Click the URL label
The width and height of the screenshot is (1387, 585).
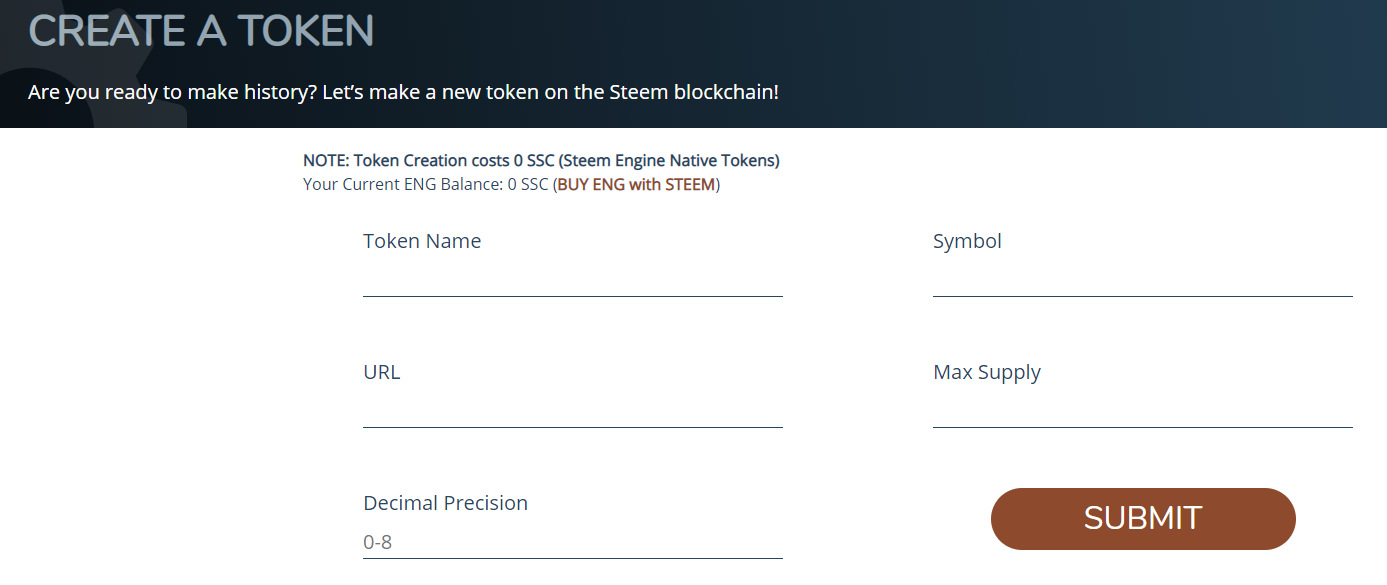(x=381, y=372)
